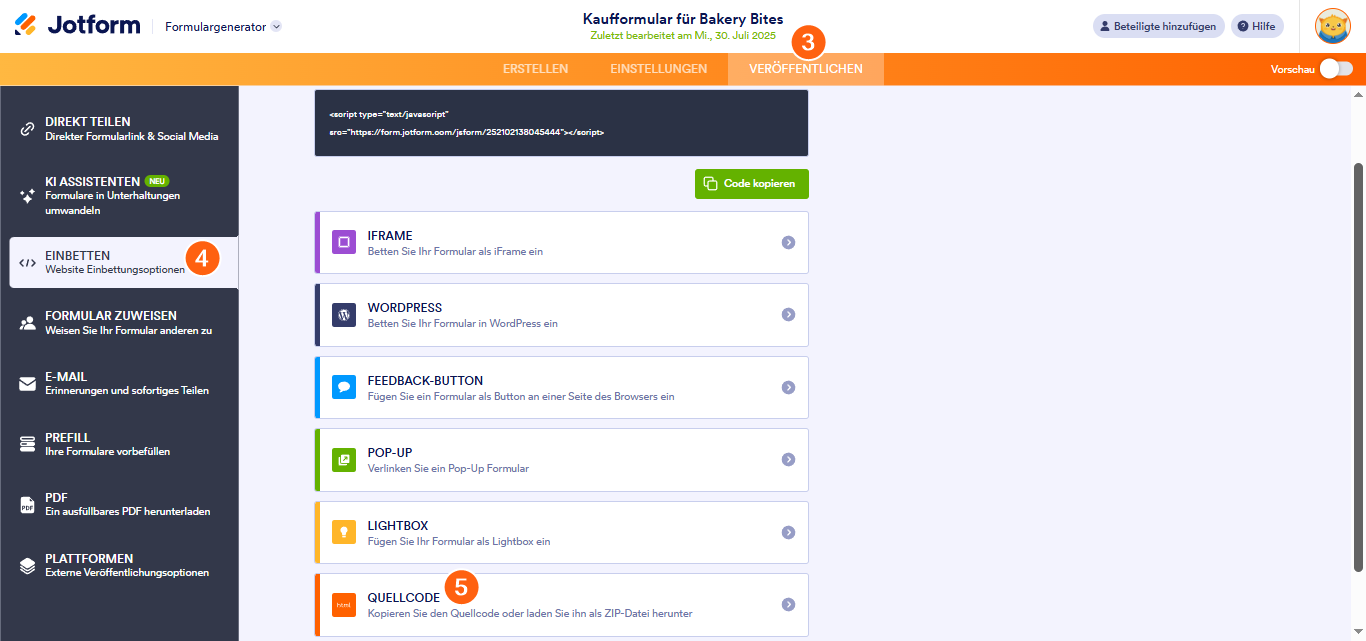Click the blue Feedback-Button chat icon

pos(344,387)
